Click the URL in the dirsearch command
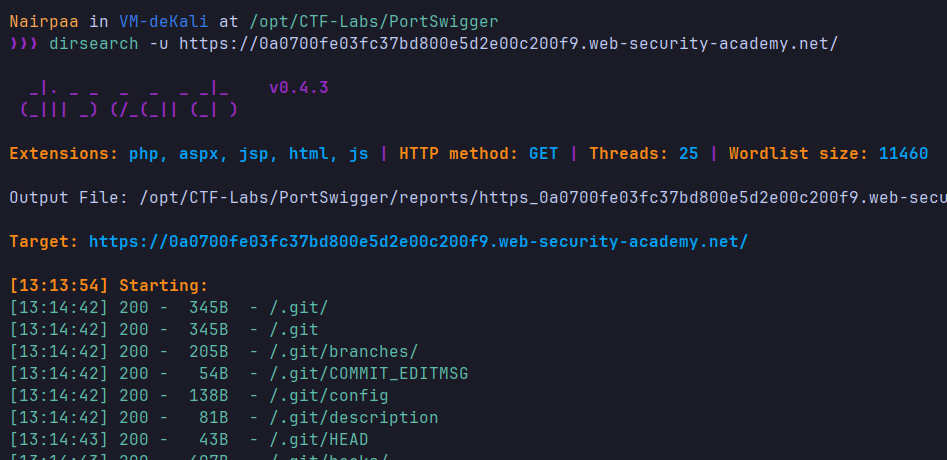The height and width of the screenshot is (460, 947). pyautogui.click(x=508, y=43)
